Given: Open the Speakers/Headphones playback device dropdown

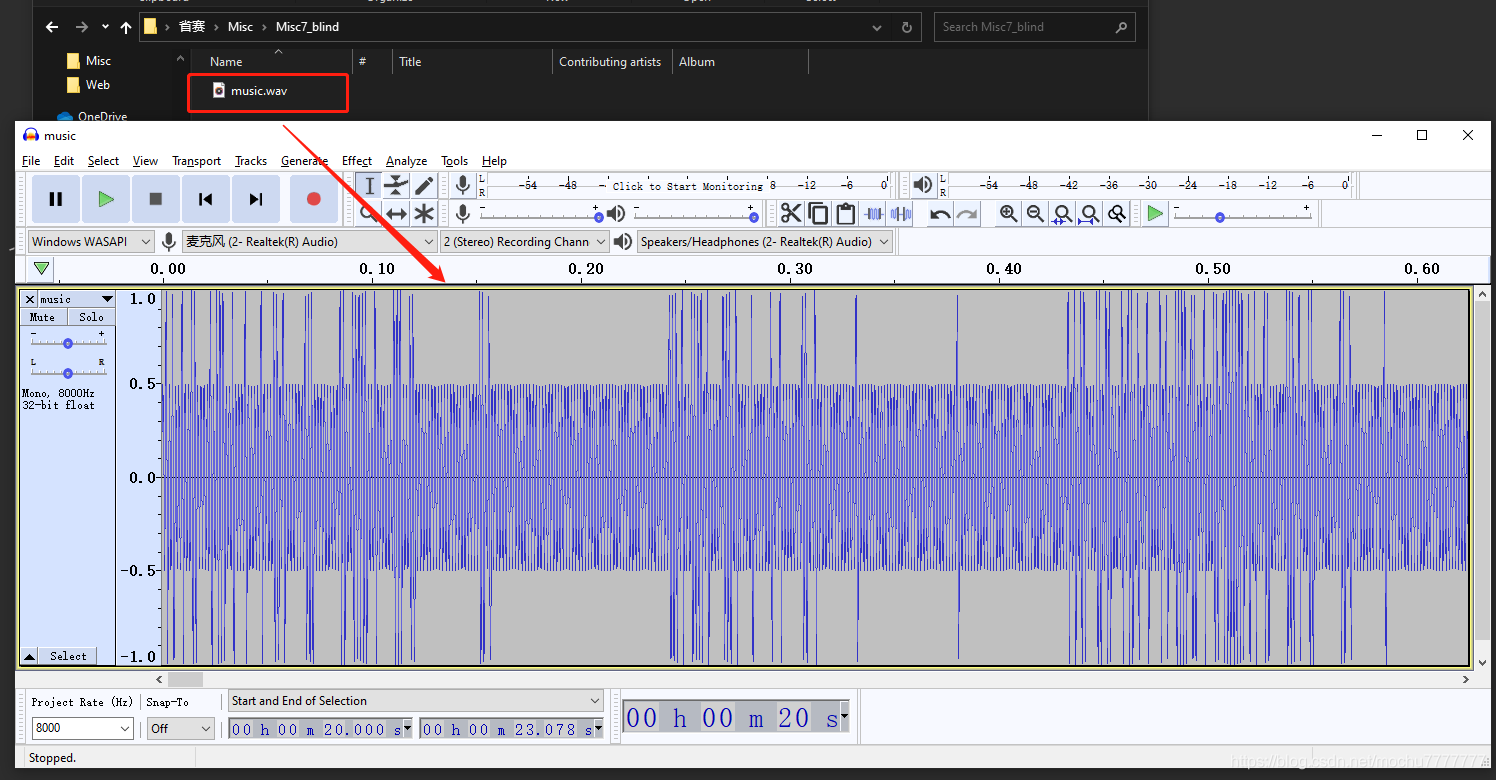Looking at the screenshot, I should [x=765, y=242].
